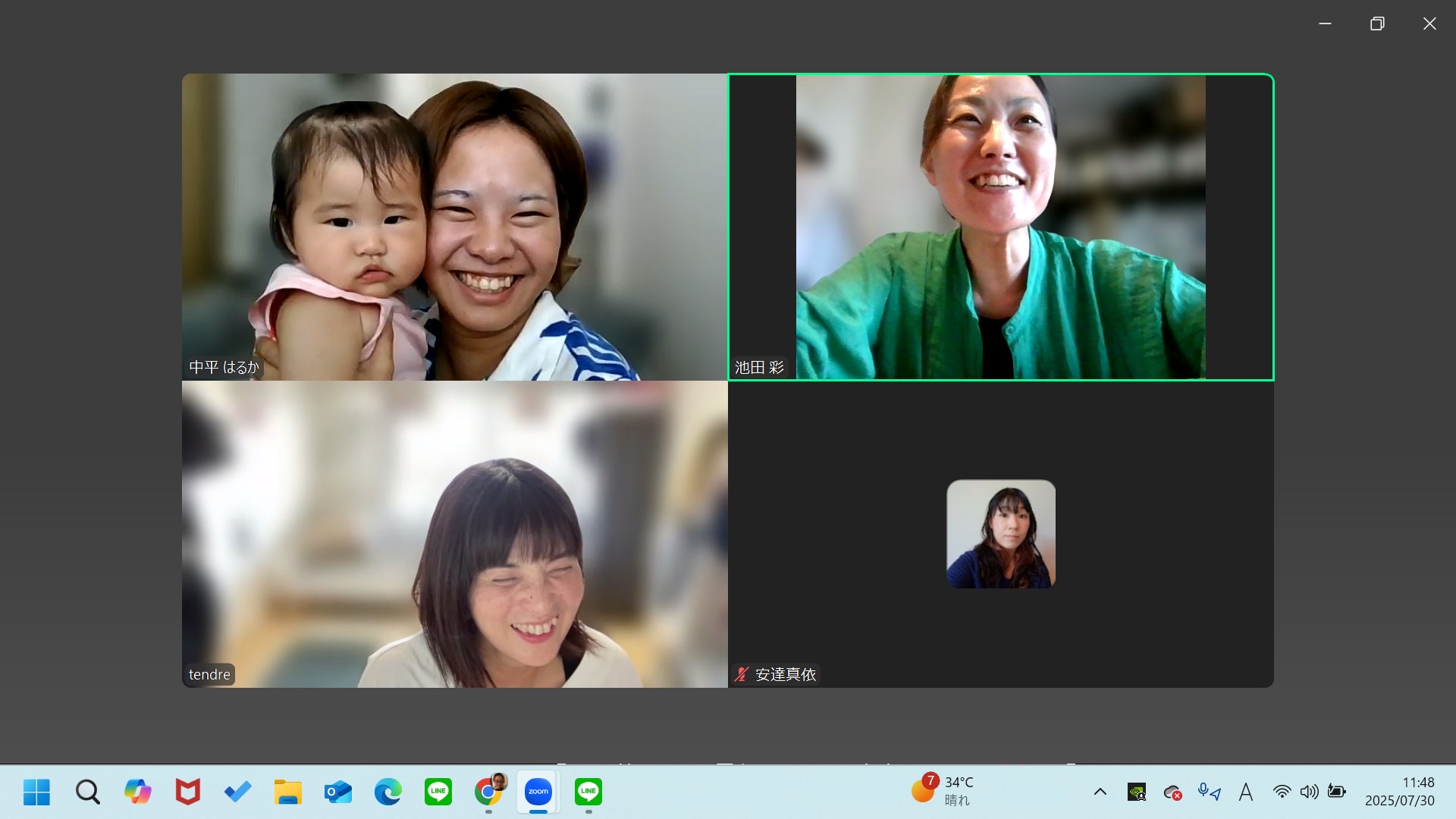Select the tendre video tile
1456x819 pixels.
(x=454, y=535)
